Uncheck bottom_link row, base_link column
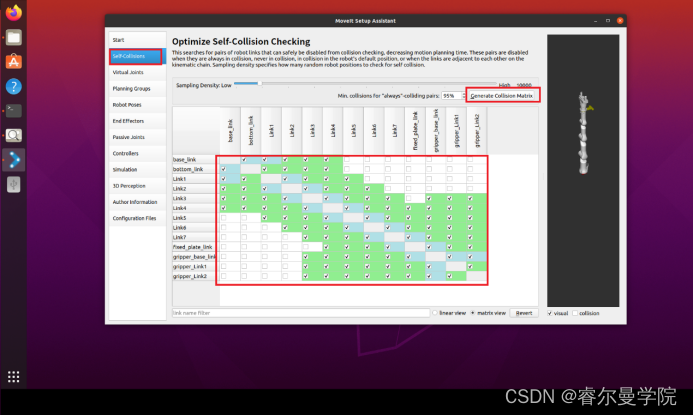This screenshot has width=693, height=416. point(224,169)
